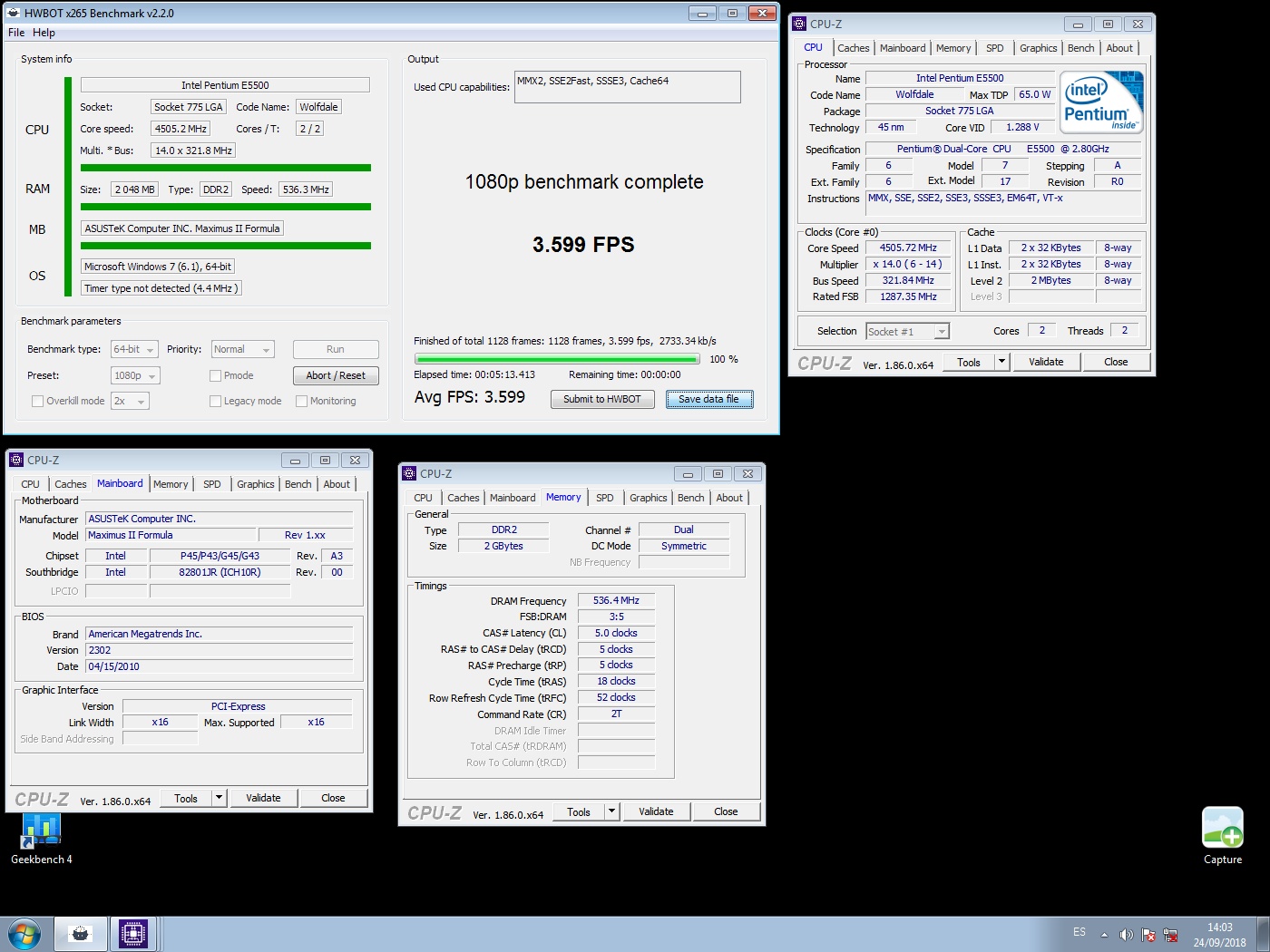Viewport: 1270px width, 952px height.
Task: Click the ES language indicator
Action: (x=1079, y=932)
